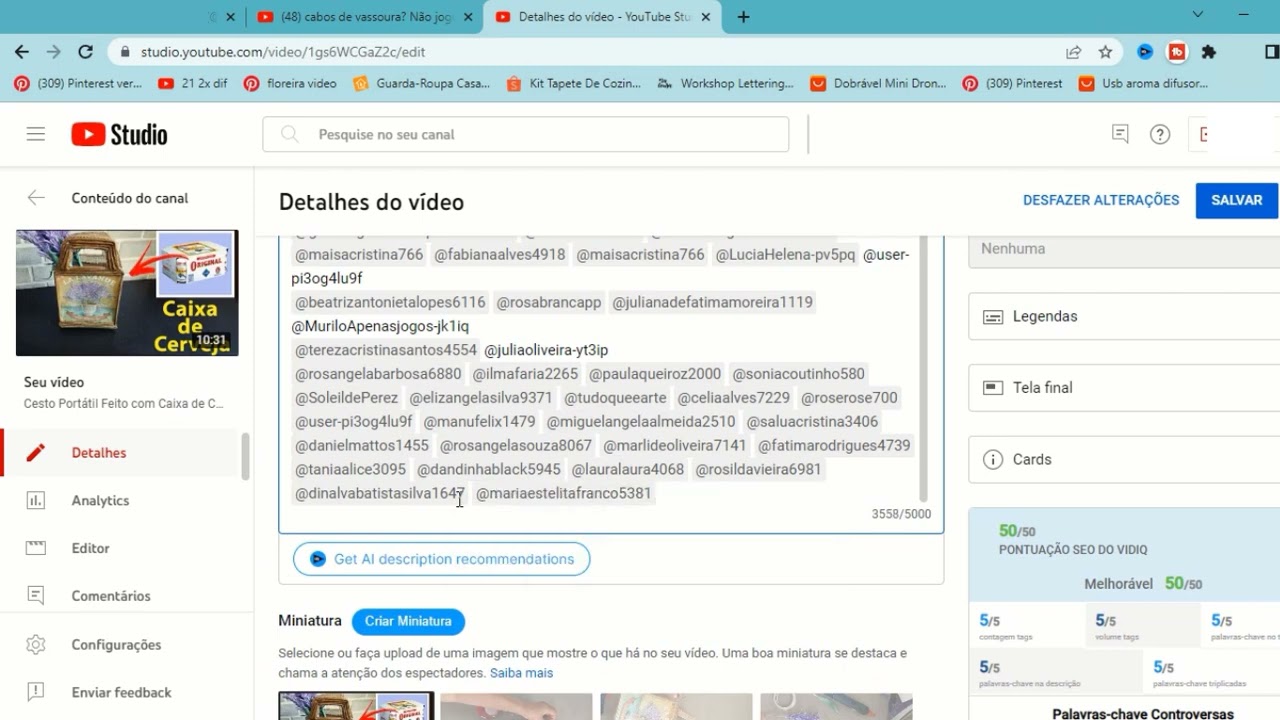Switch to the 'cabos de vassoura' tab
Screen dimensions: 1280x720
(x=364, y=17)
